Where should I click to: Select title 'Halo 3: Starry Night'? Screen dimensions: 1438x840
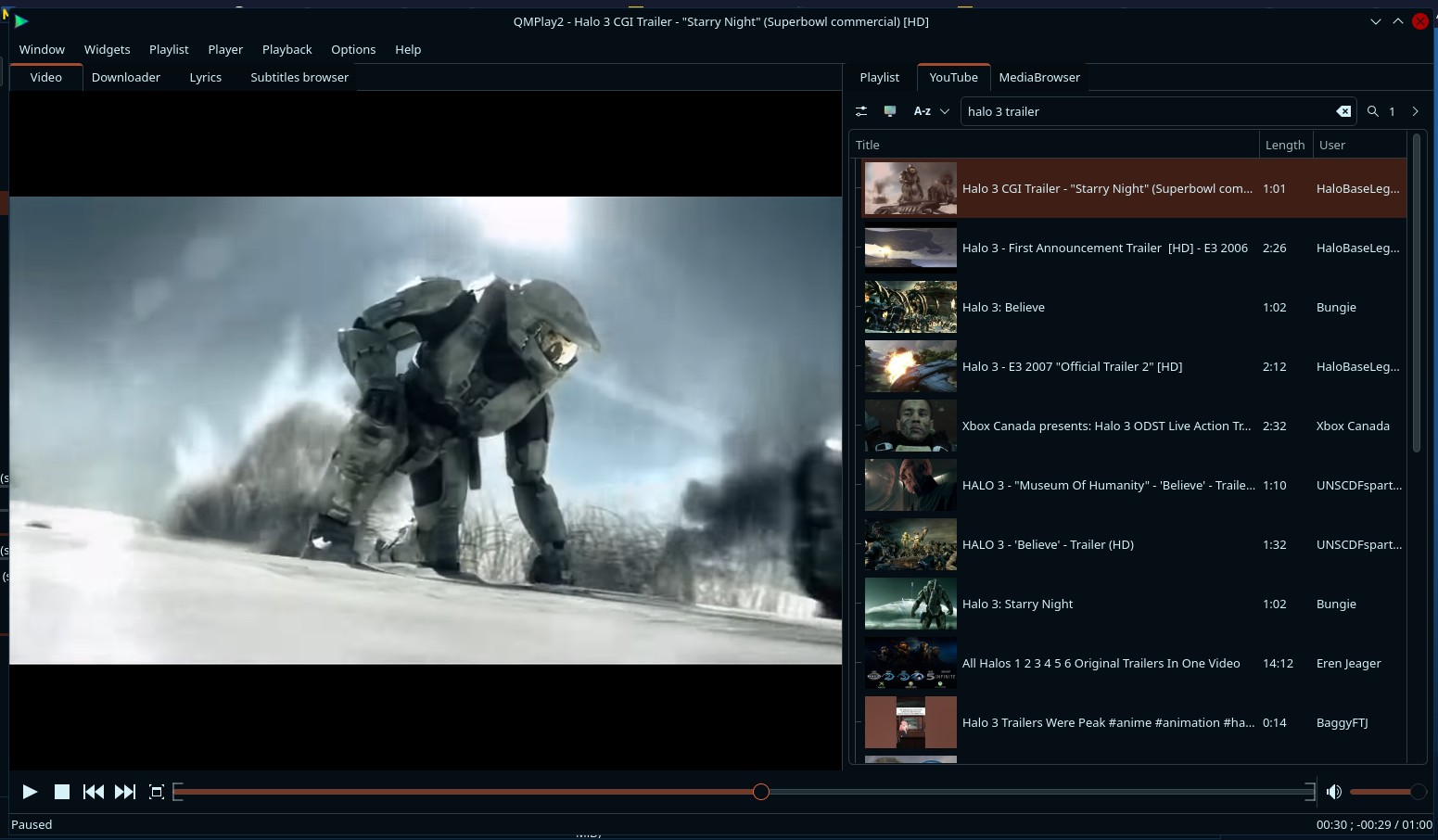[1018, 604]
